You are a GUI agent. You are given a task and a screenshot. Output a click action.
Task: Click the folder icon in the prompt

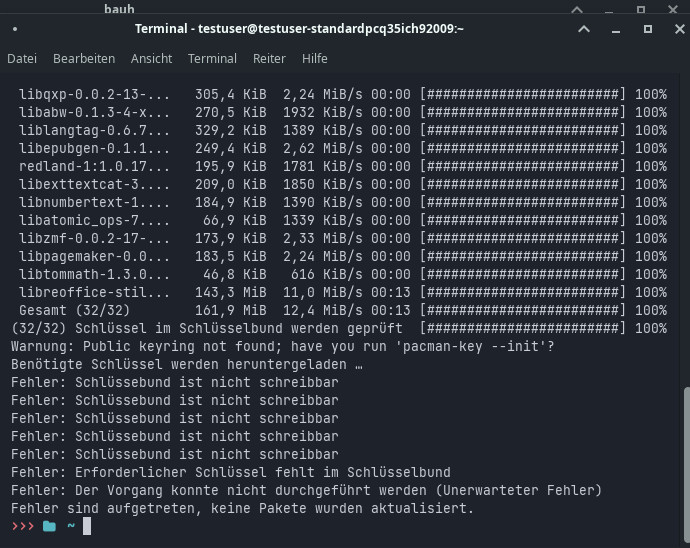point(49,526)
